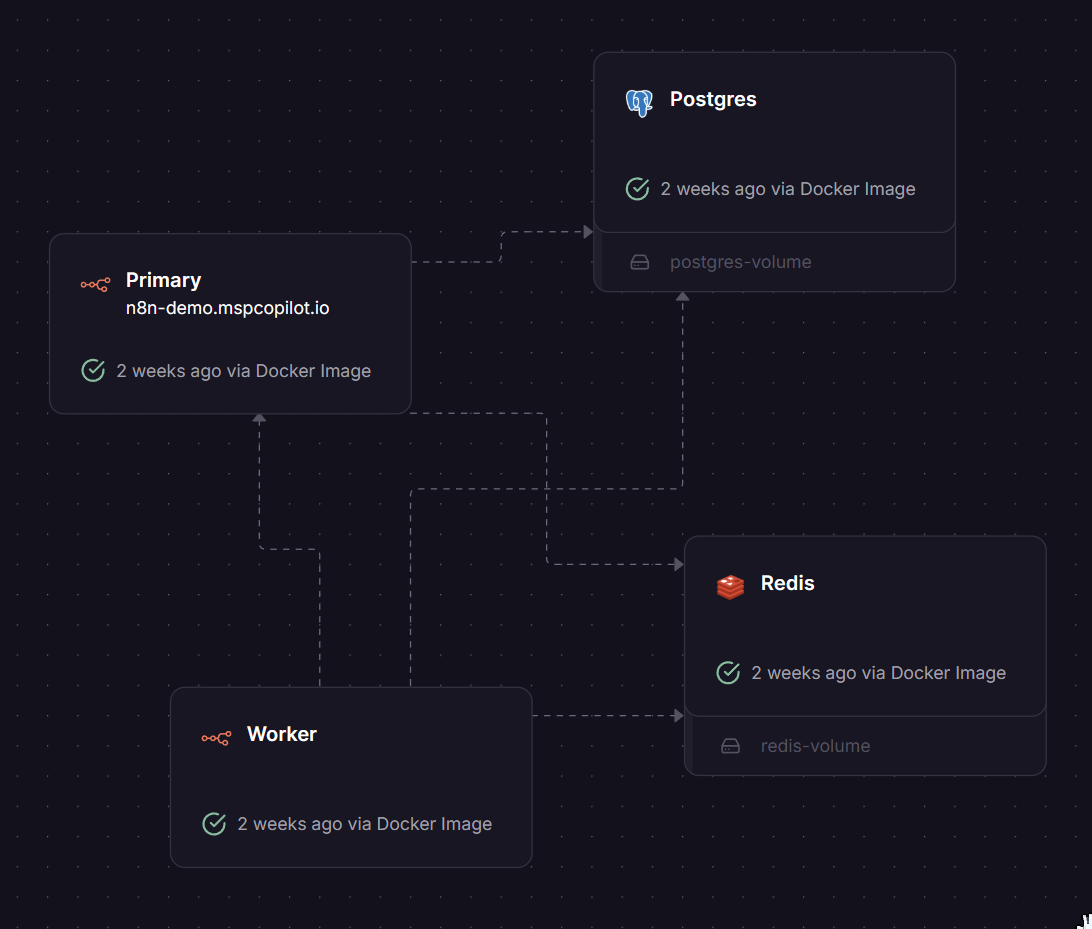Click Postgres deployment success checkmark icon
Viewport: 1092px width, 929px height.
click(637, 189)
